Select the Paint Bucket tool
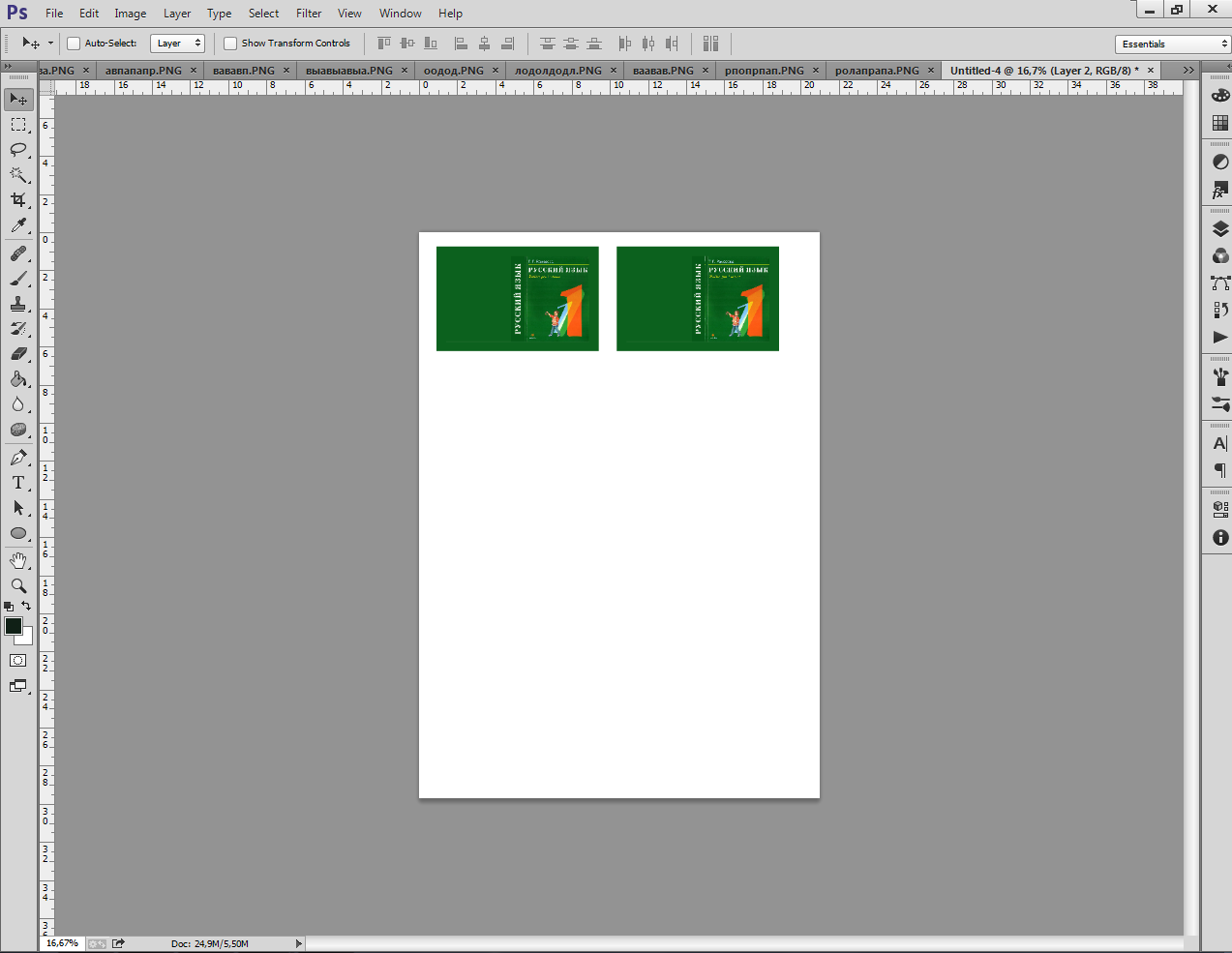Screen dimensions: 1232x953 pyautogui.click(x=18, y=379)
